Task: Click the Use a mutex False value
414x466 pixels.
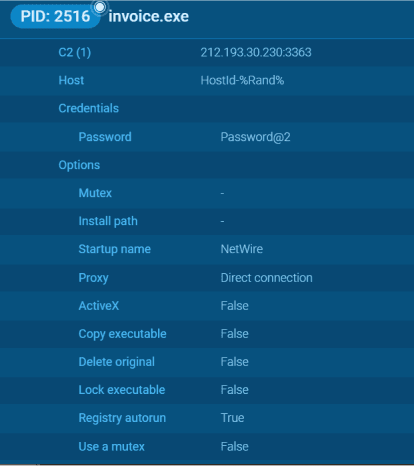Action: (x=235, y=447)
